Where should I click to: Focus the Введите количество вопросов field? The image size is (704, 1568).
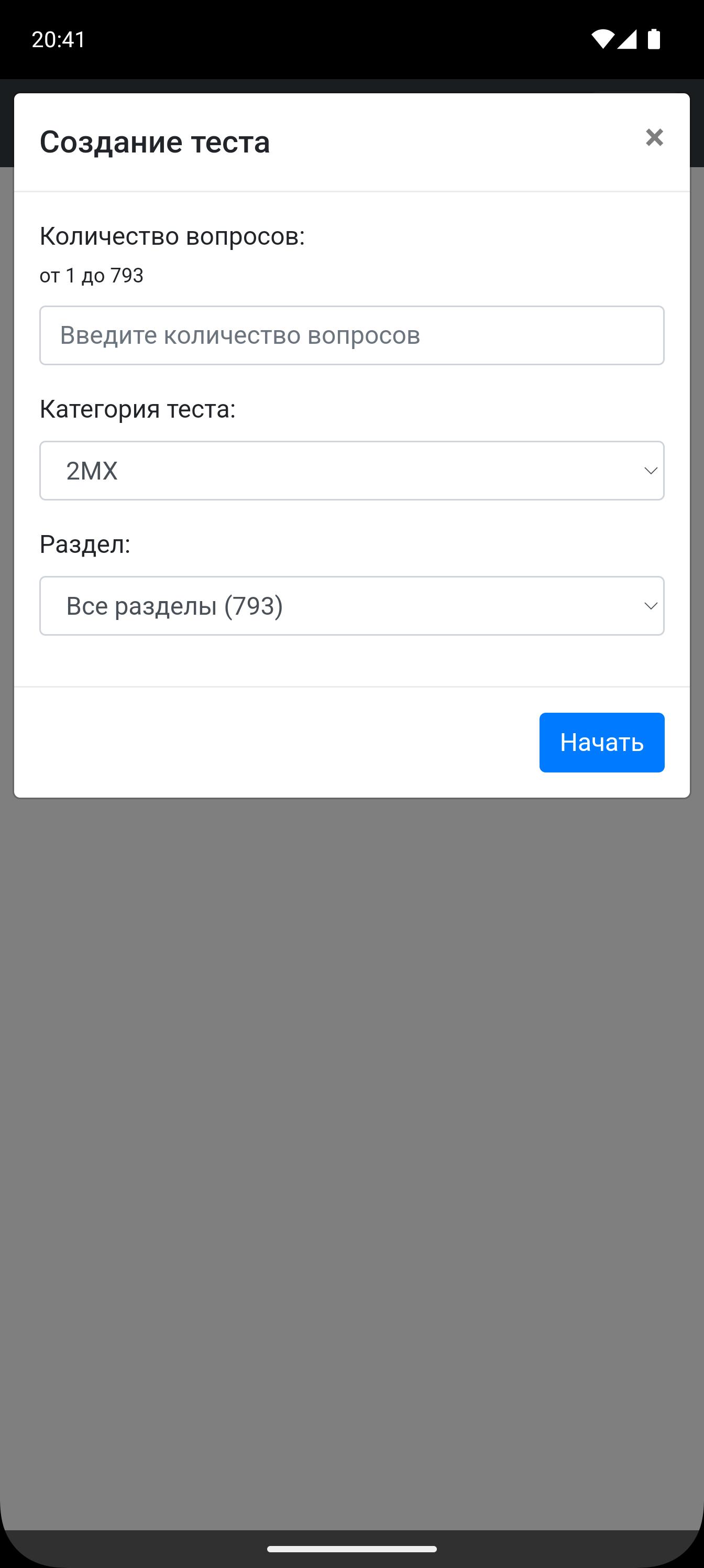pos(351,335)
